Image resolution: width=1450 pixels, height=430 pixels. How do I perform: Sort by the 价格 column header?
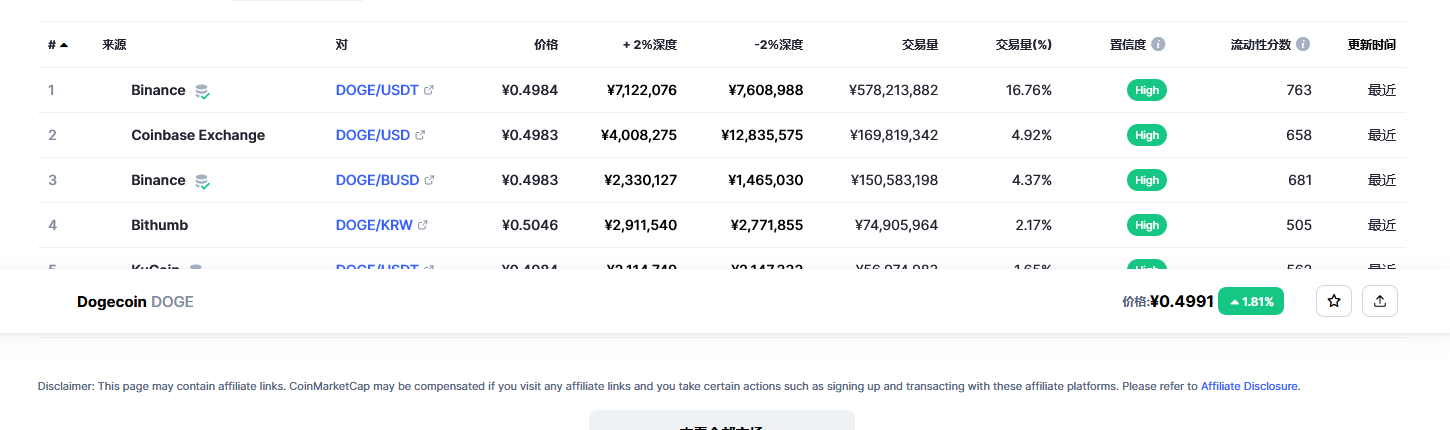[x=546, y=45]
